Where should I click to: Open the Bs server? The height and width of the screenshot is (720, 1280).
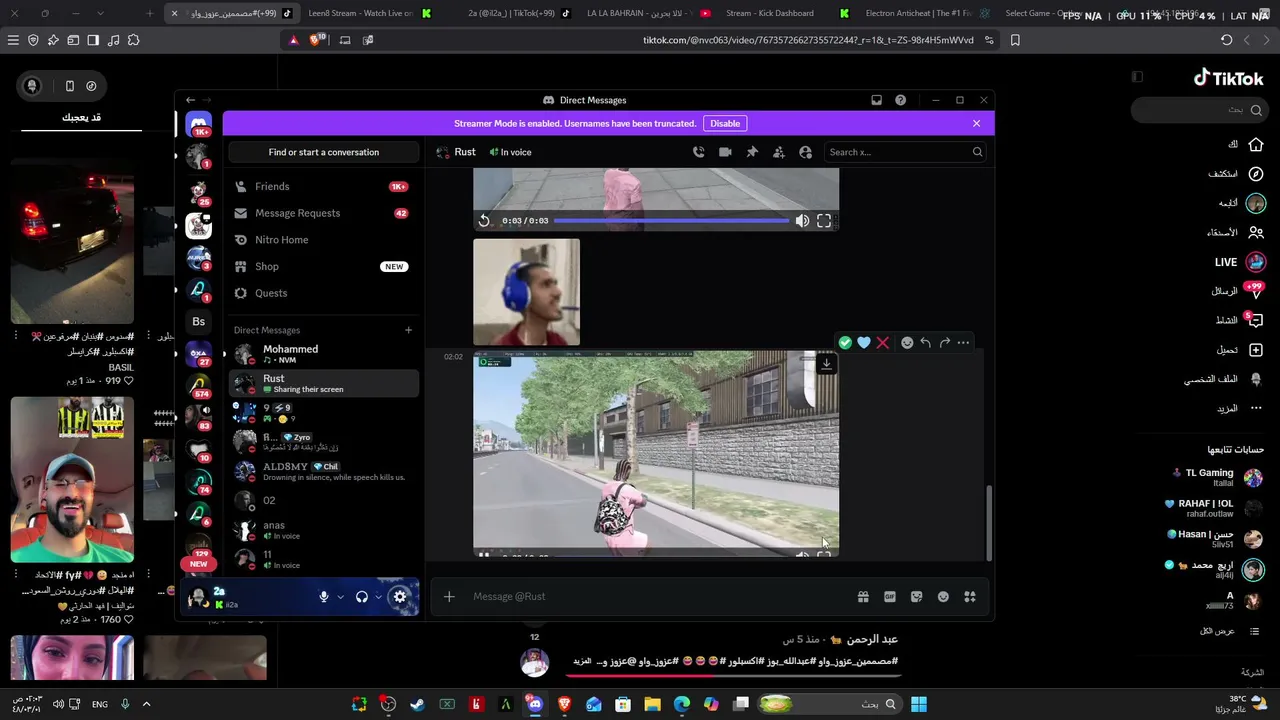pos(198,321)
